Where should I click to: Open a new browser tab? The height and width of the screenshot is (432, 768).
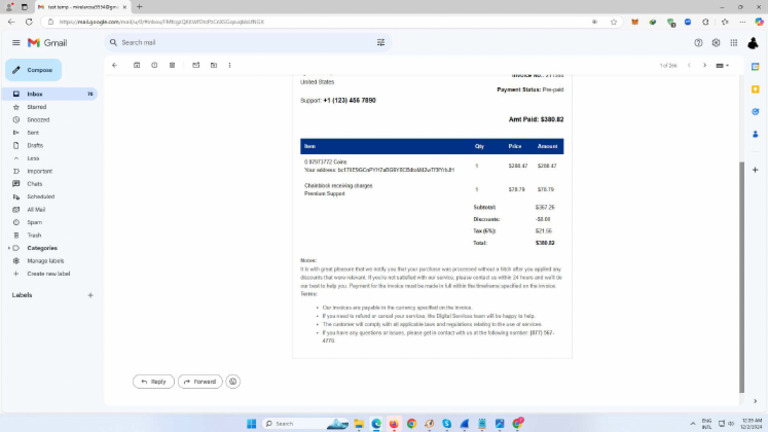coord(140,7)
